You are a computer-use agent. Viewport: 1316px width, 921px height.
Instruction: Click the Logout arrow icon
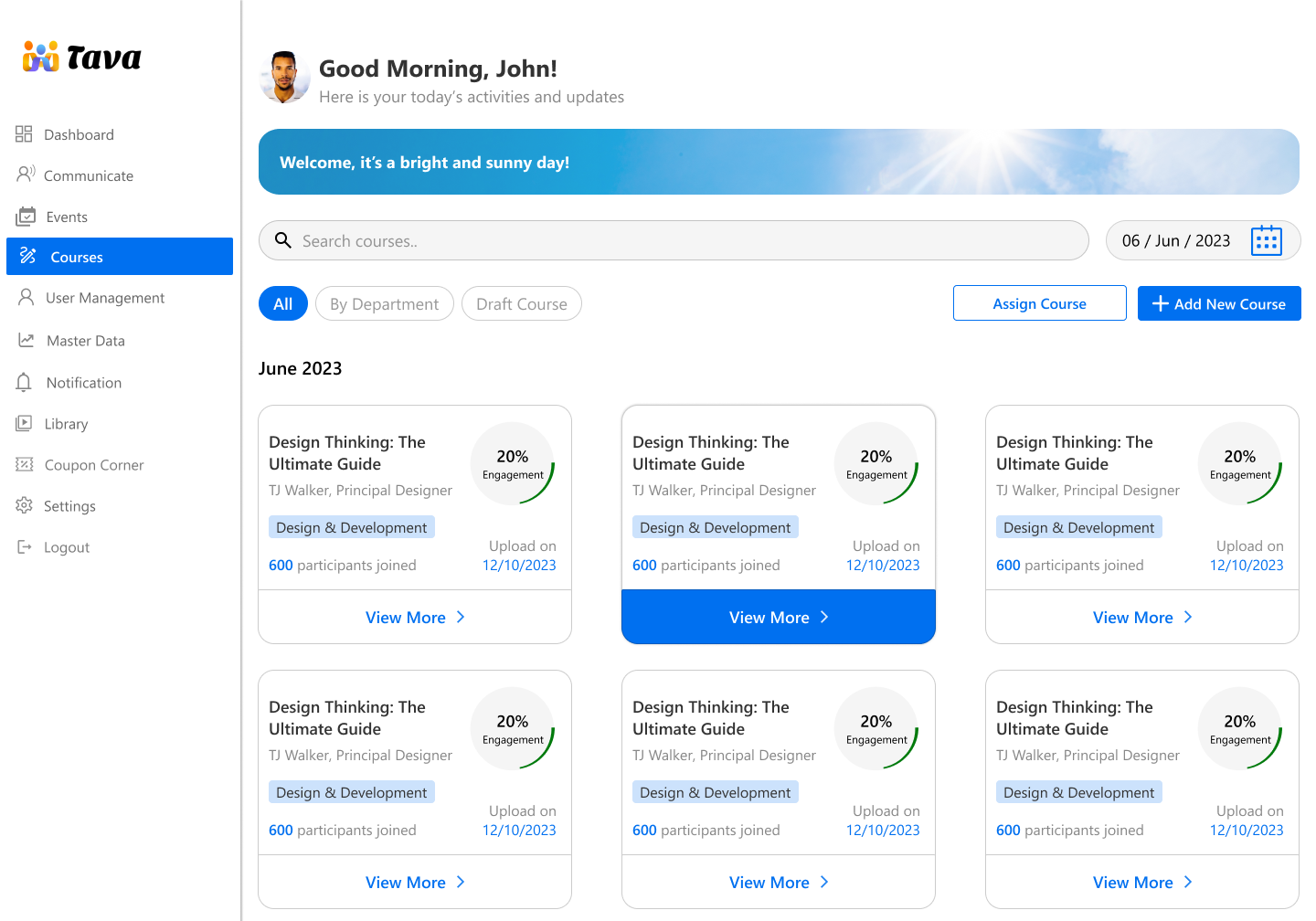click(24, 547)
